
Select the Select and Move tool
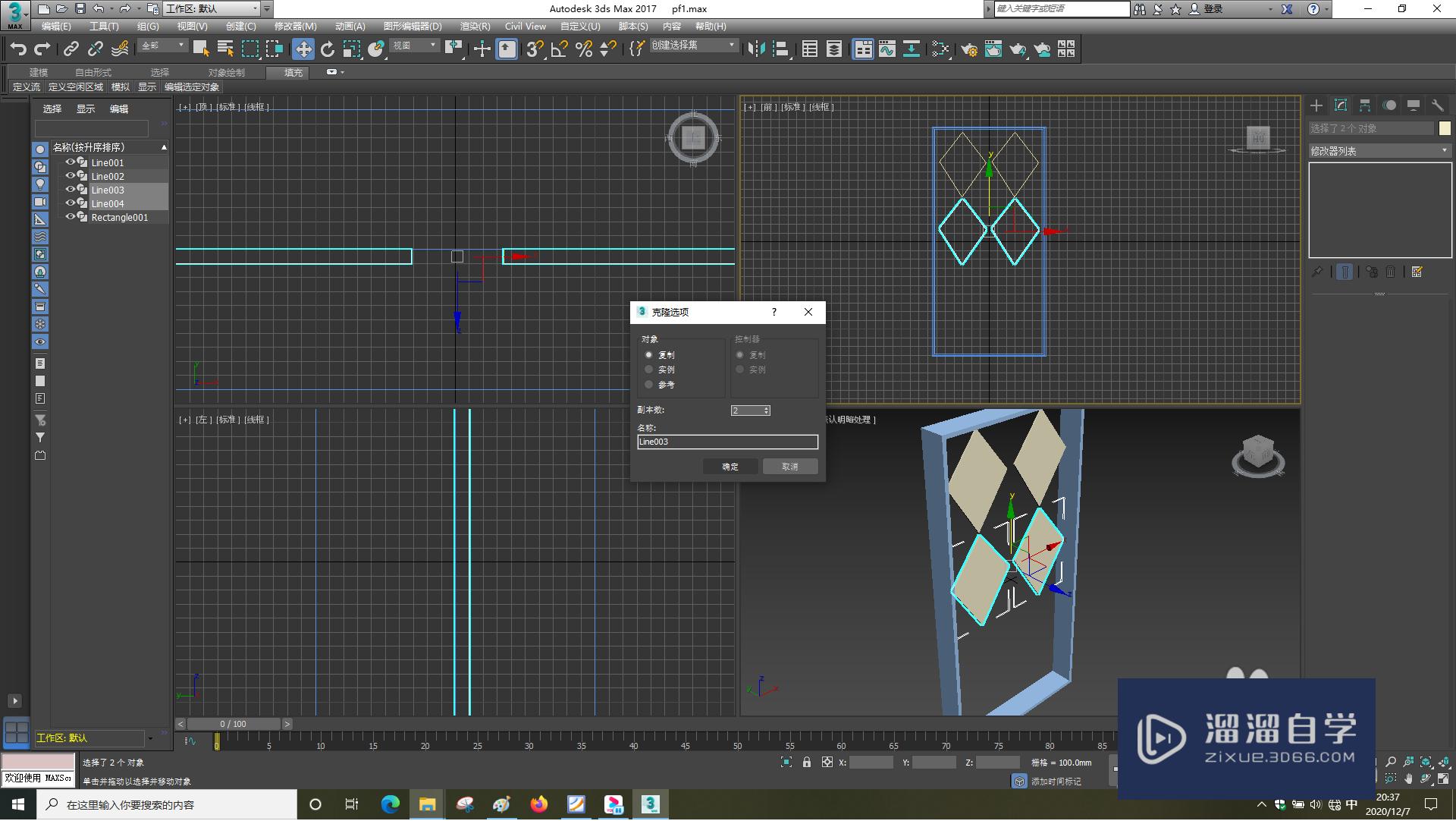point(303,49)
